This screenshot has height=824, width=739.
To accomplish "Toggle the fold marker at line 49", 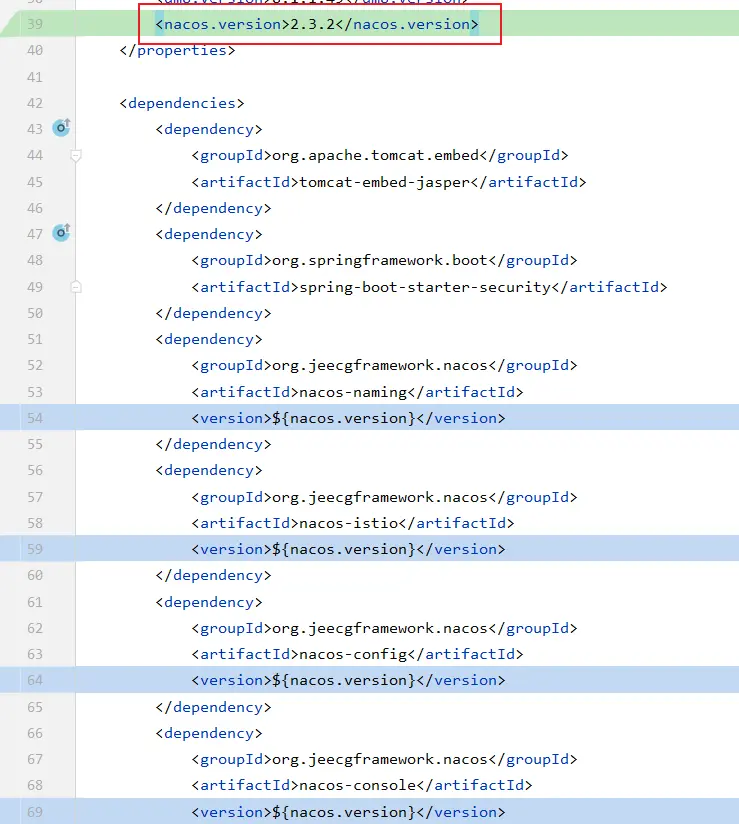I will point(76,286).
